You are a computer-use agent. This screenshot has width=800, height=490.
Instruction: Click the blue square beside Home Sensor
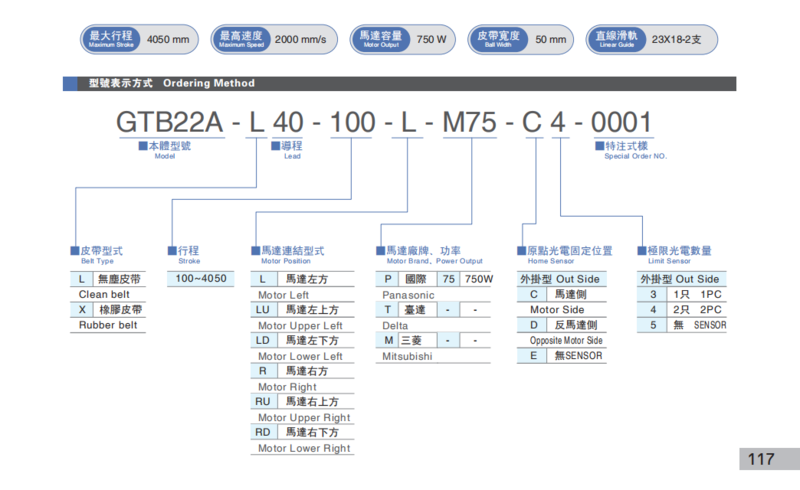coord(521,250)
